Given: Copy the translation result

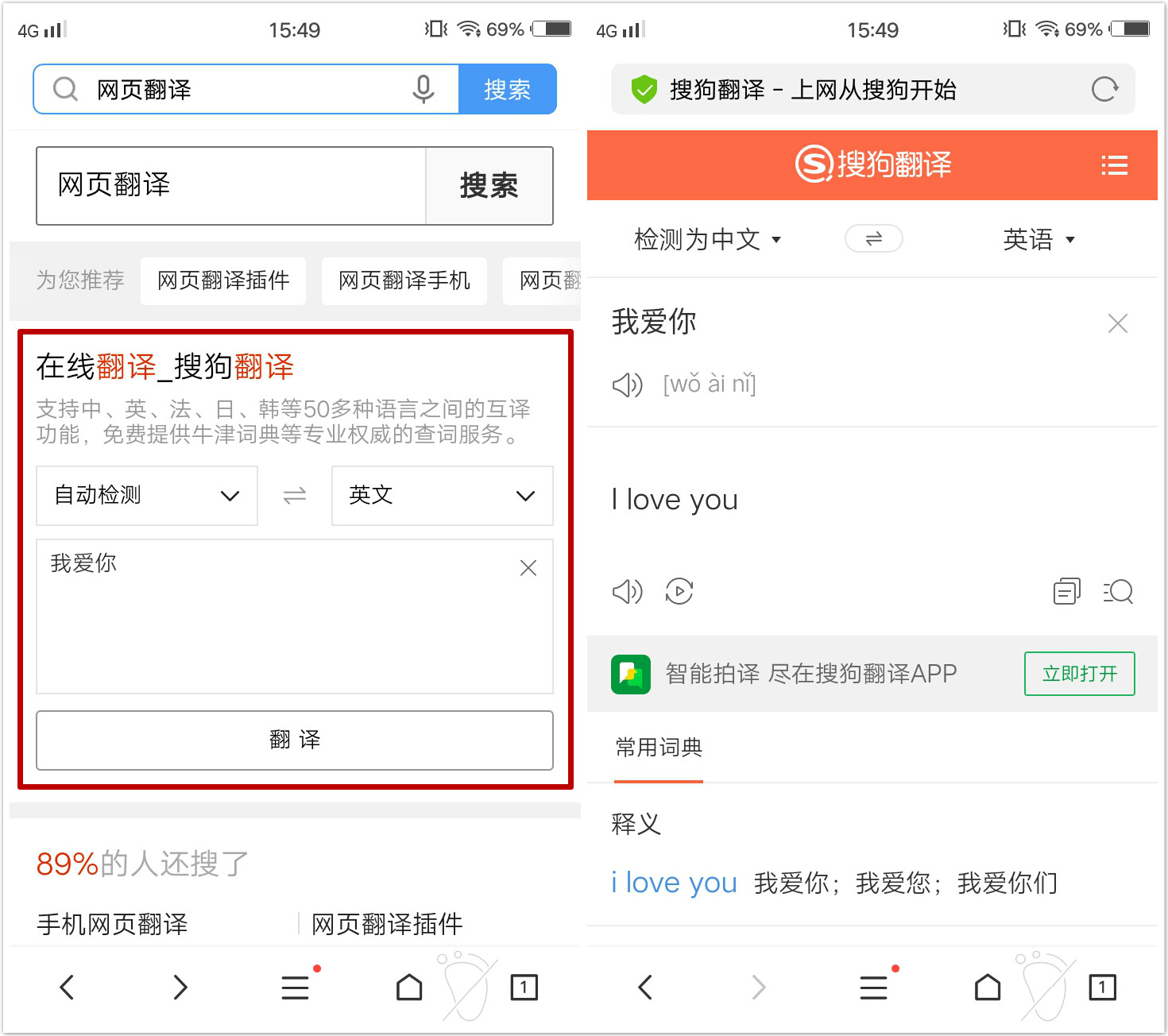Looking at the screenshot, I should tap(1066, 591).
